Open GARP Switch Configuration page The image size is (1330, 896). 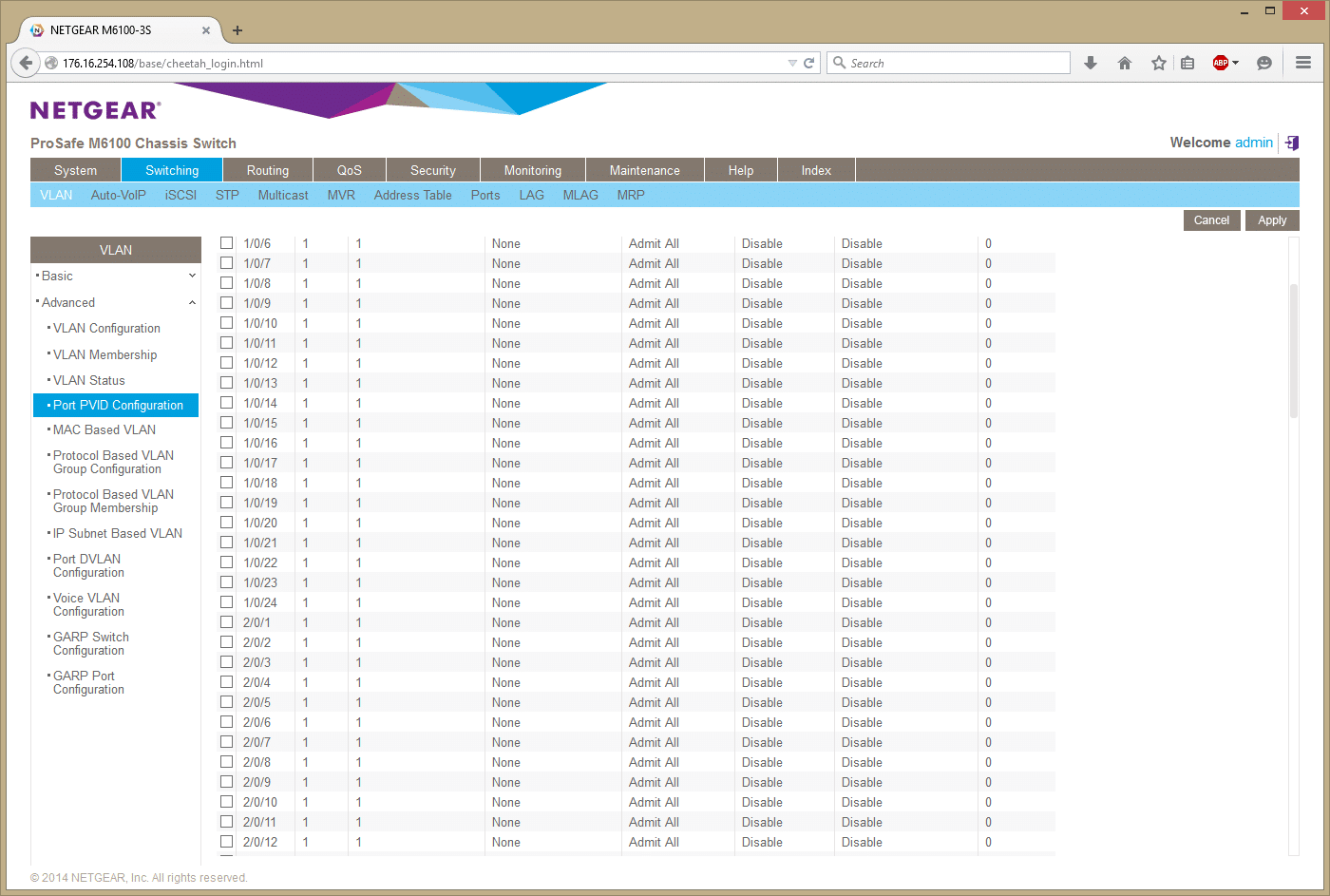point(91,643)
